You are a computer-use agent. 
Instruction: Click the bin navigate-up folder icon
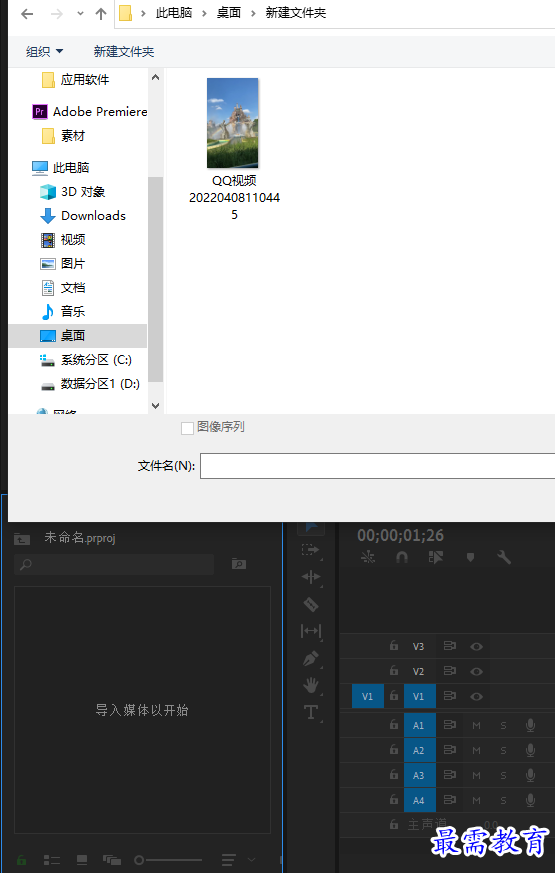coord(22,538)
